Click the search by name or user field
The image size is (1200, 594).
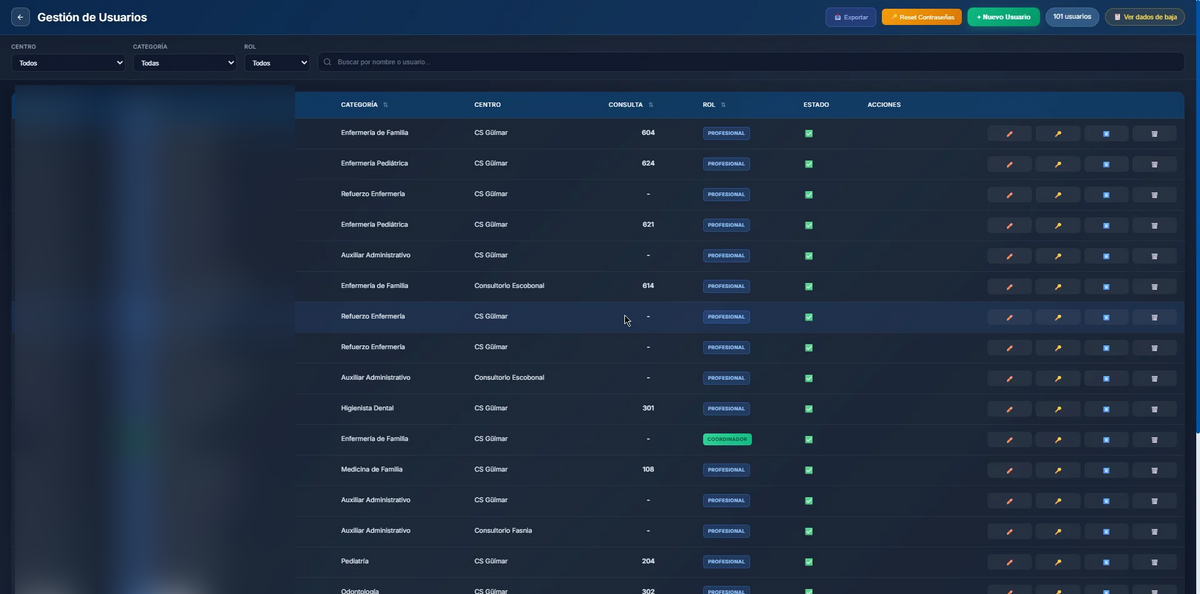pos(750,62)
